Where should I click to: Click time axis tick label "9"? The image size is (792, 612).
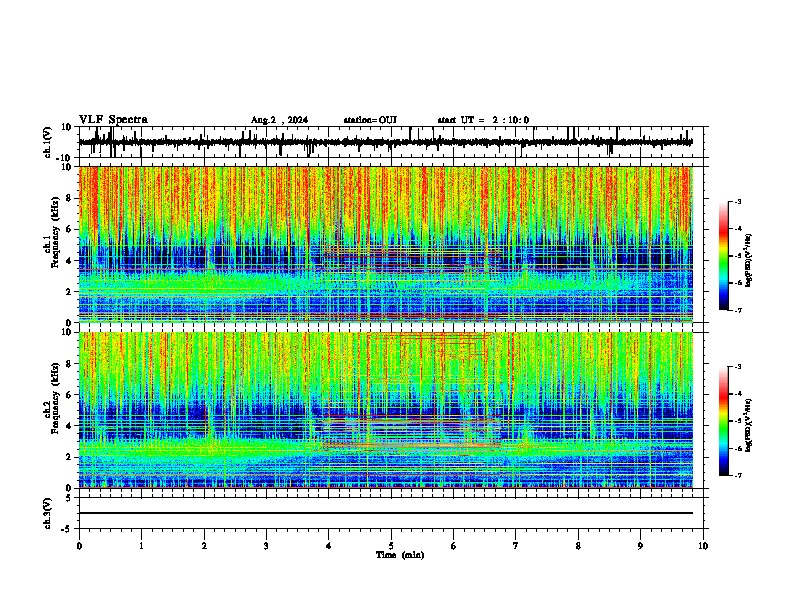tap(640, 546)
